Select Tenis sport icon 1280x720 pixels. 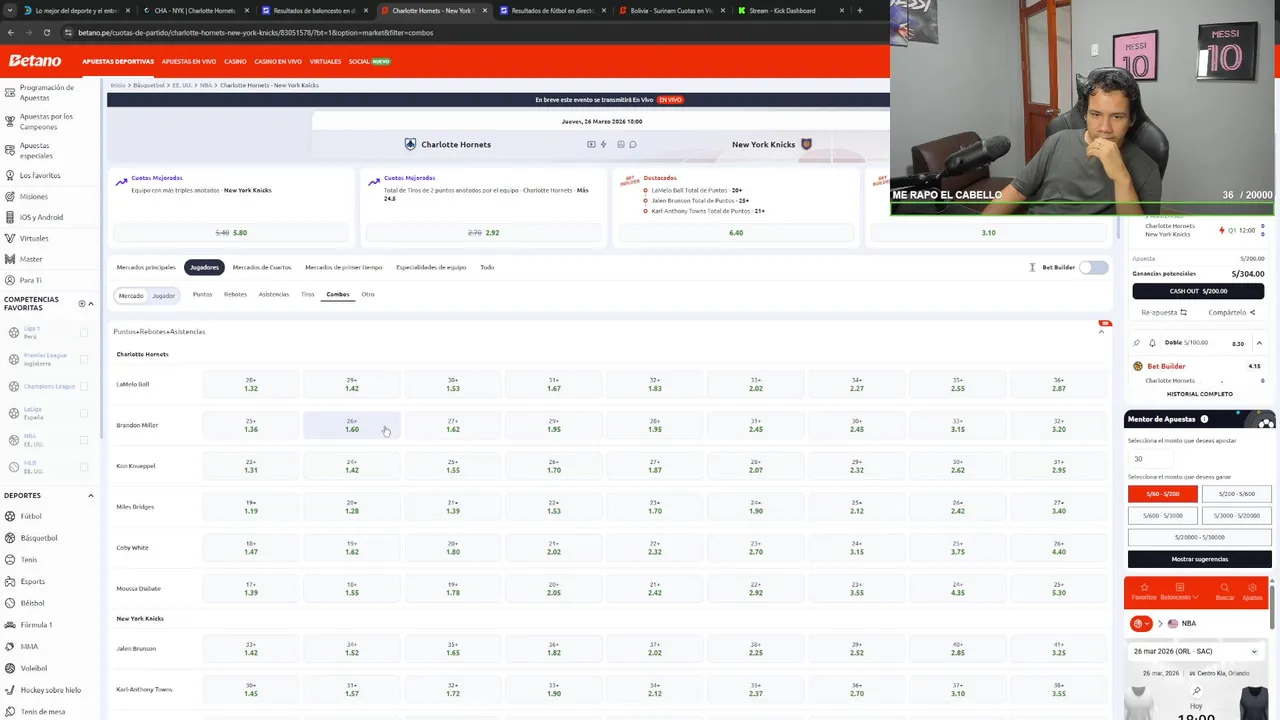click(10, 559)
